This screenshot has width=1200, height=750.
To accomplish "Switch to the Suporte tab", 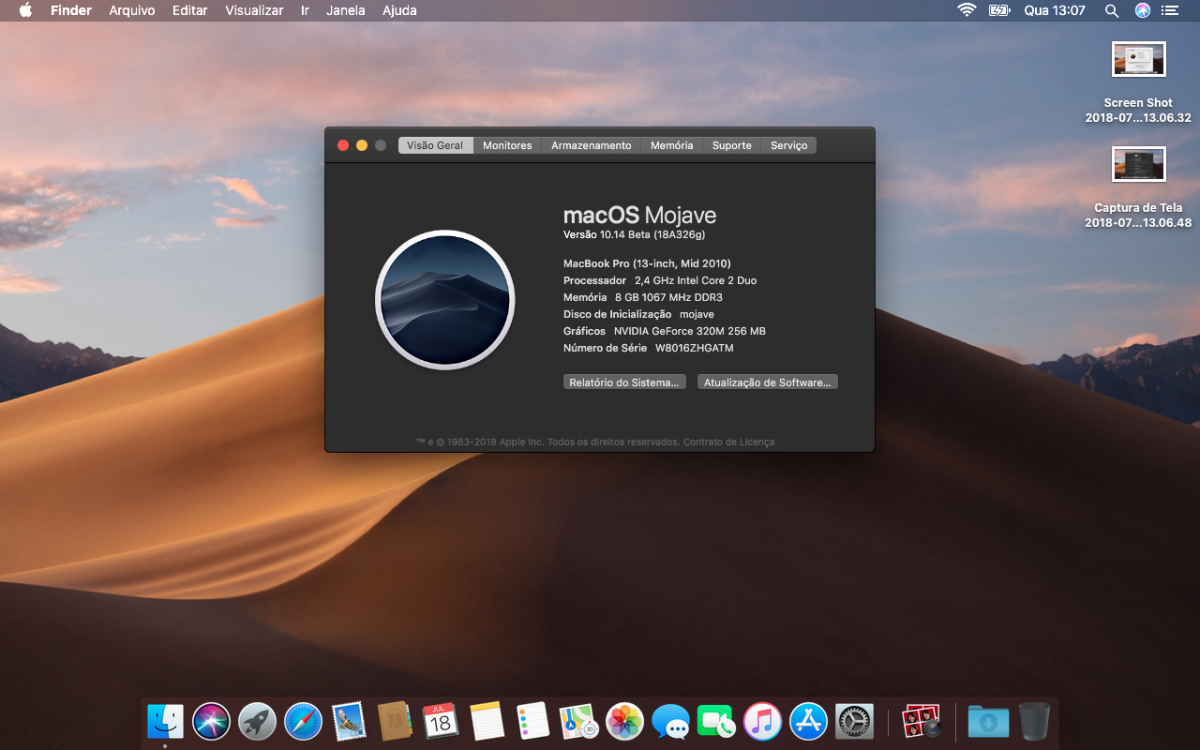I will (x=732, y=145).
